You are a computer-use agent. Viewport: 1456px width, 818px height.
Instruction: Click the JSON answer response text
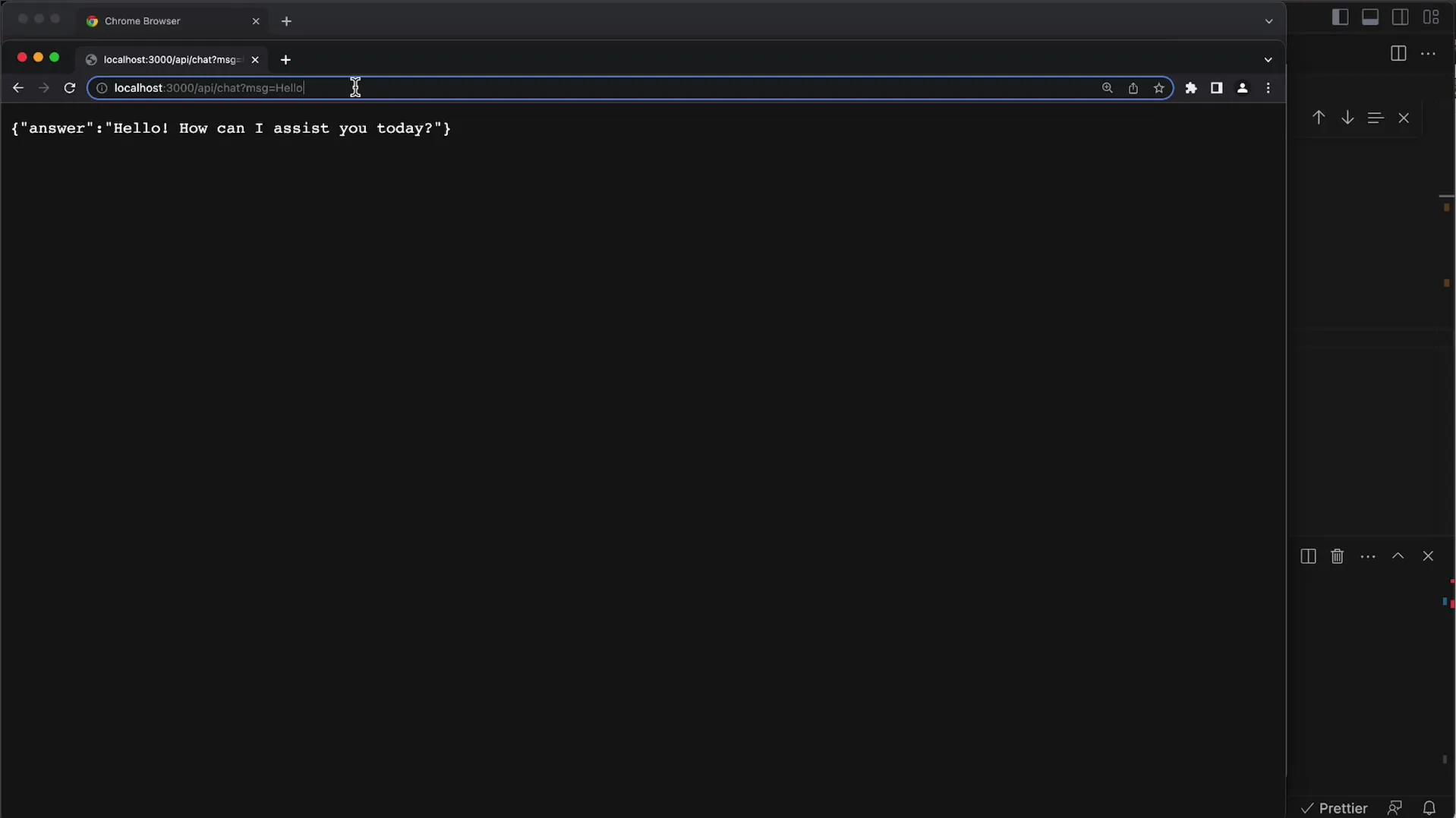click(231, 128)
